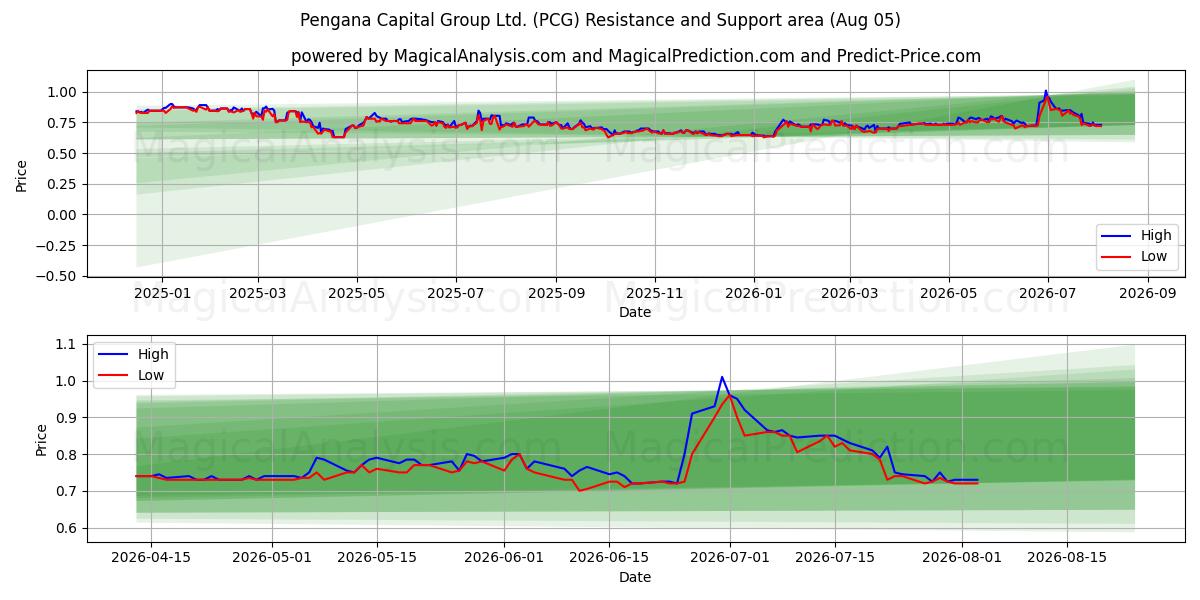Click the '0.50' y-axis tick in upper chart
Image resolution: width=1200 pixels, height=600 pixels.
click(x=62, y=154)
